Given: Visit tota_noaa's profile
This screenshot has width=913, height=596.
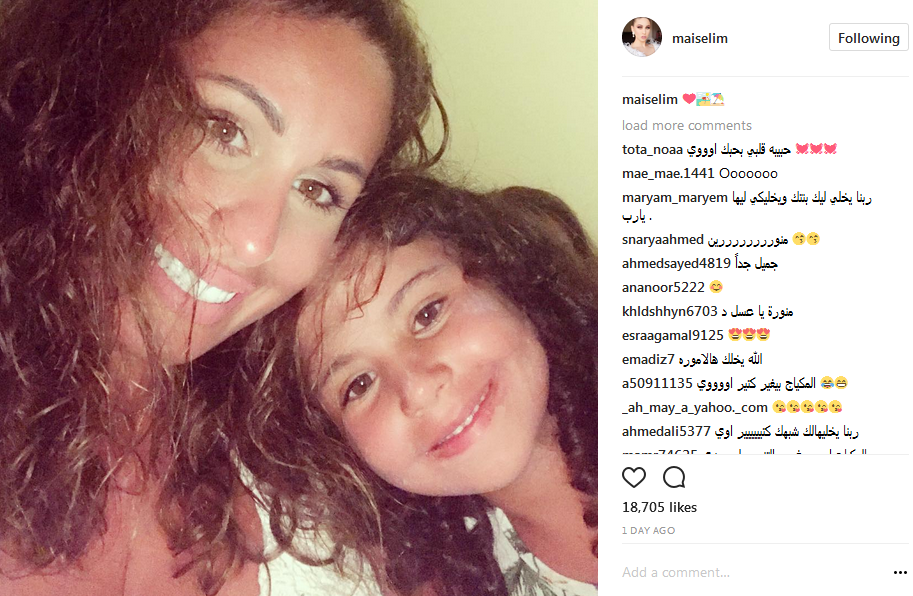Looking at the screenshot, I should coord(652,150).
